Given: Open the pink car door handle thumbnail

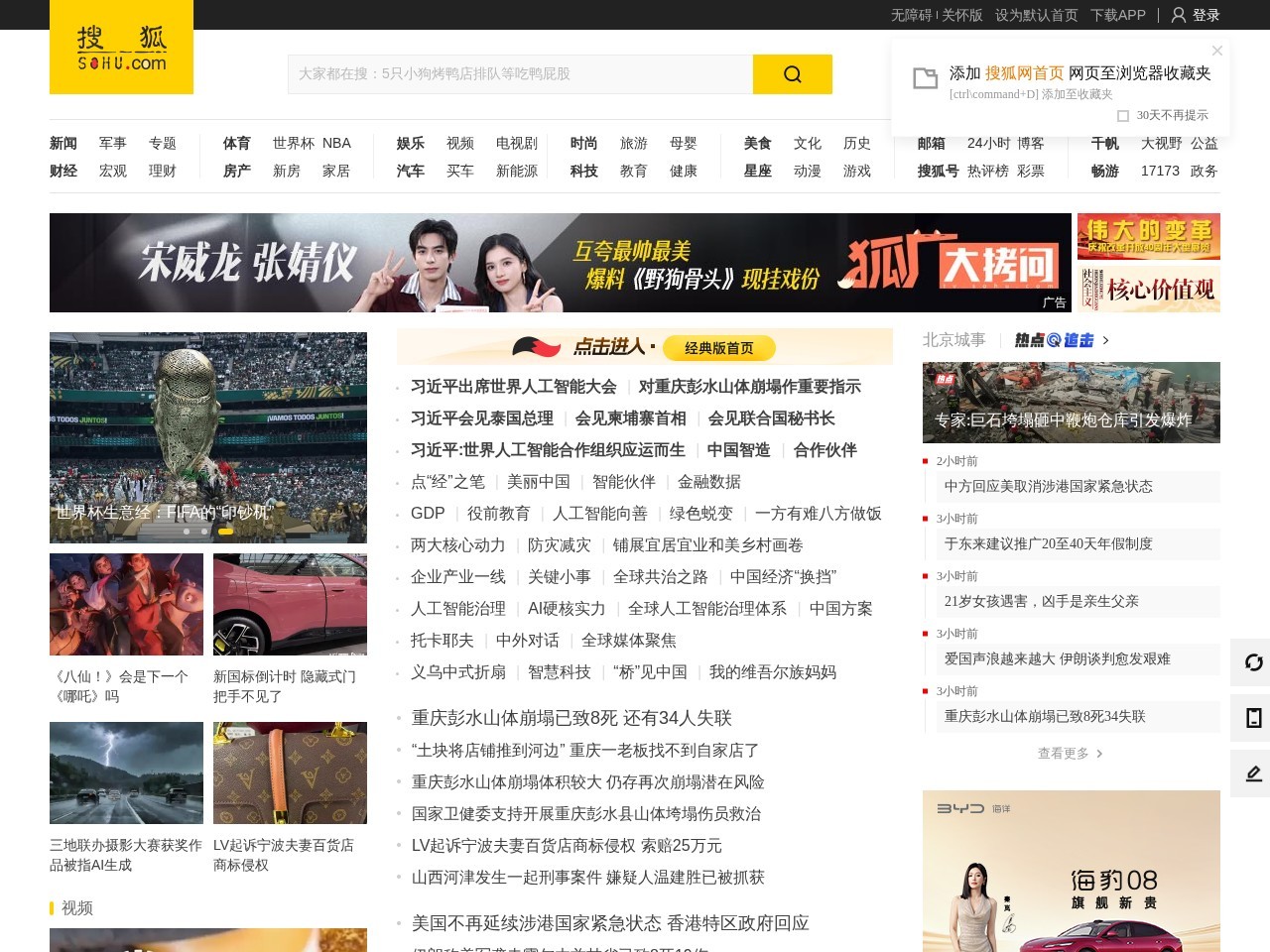Looking at the screenshot, I should (x=290, y=604).
